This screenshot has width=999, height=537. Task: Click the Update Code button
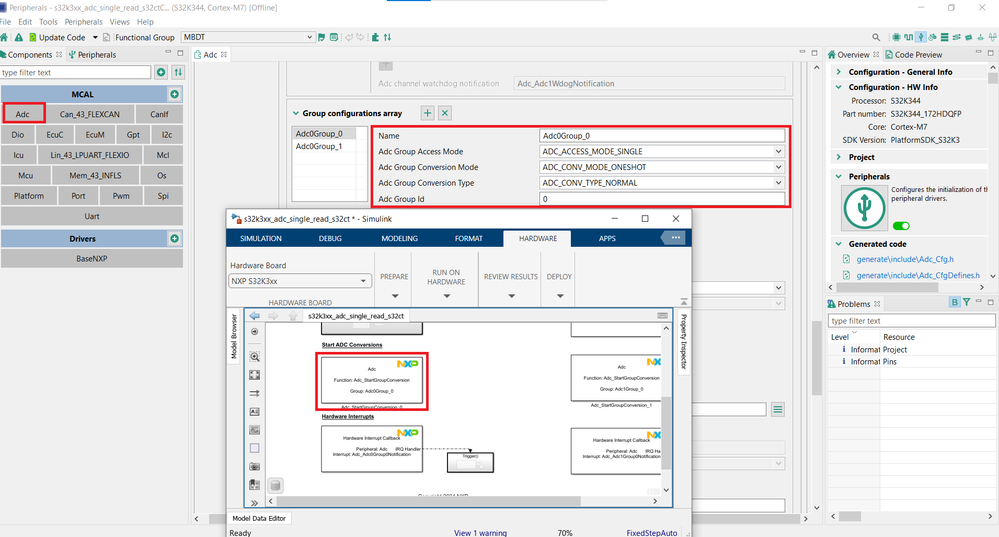57,38
